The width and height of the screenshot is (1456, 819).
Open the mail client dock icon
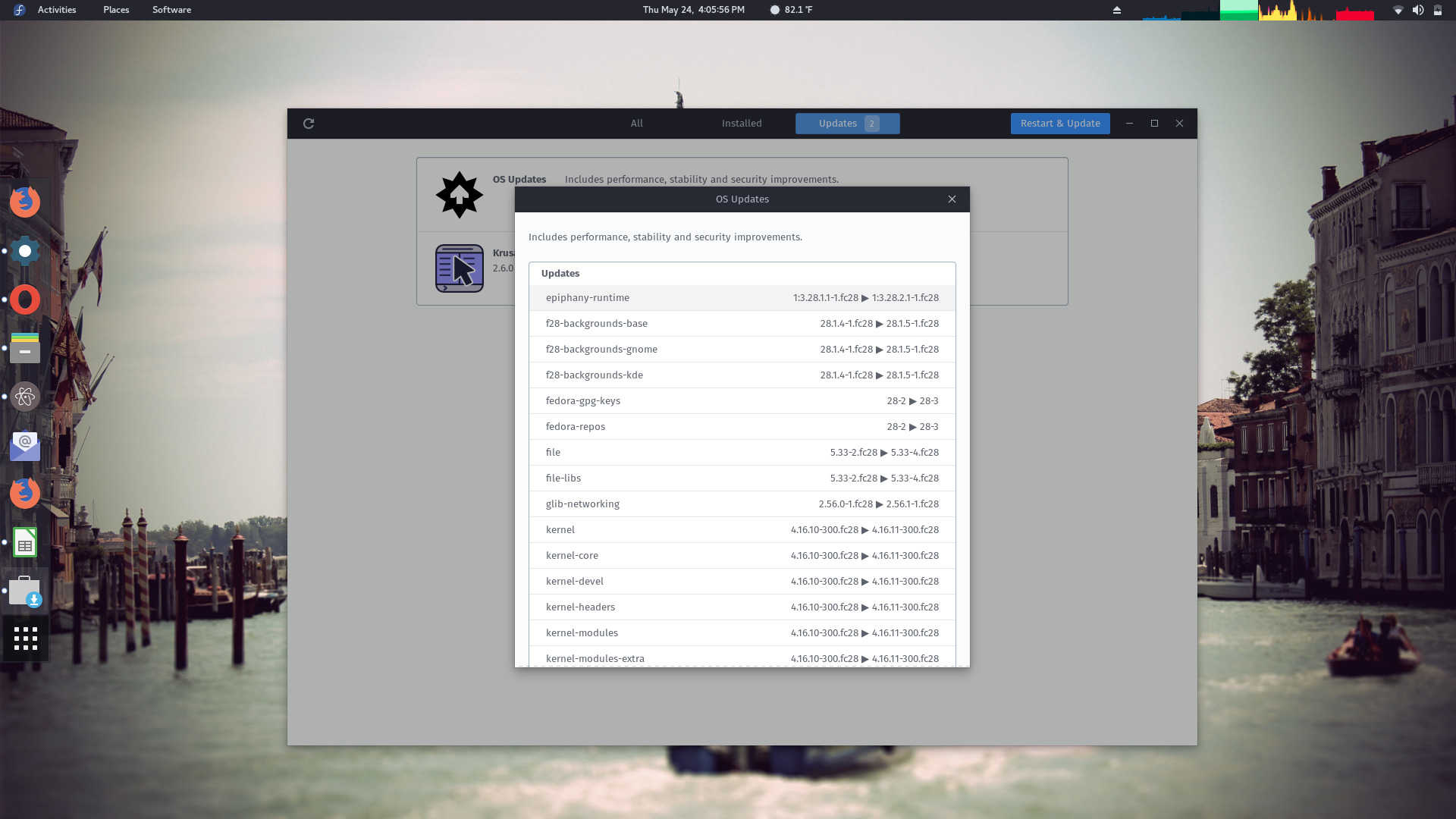click(x=25, y=445)
